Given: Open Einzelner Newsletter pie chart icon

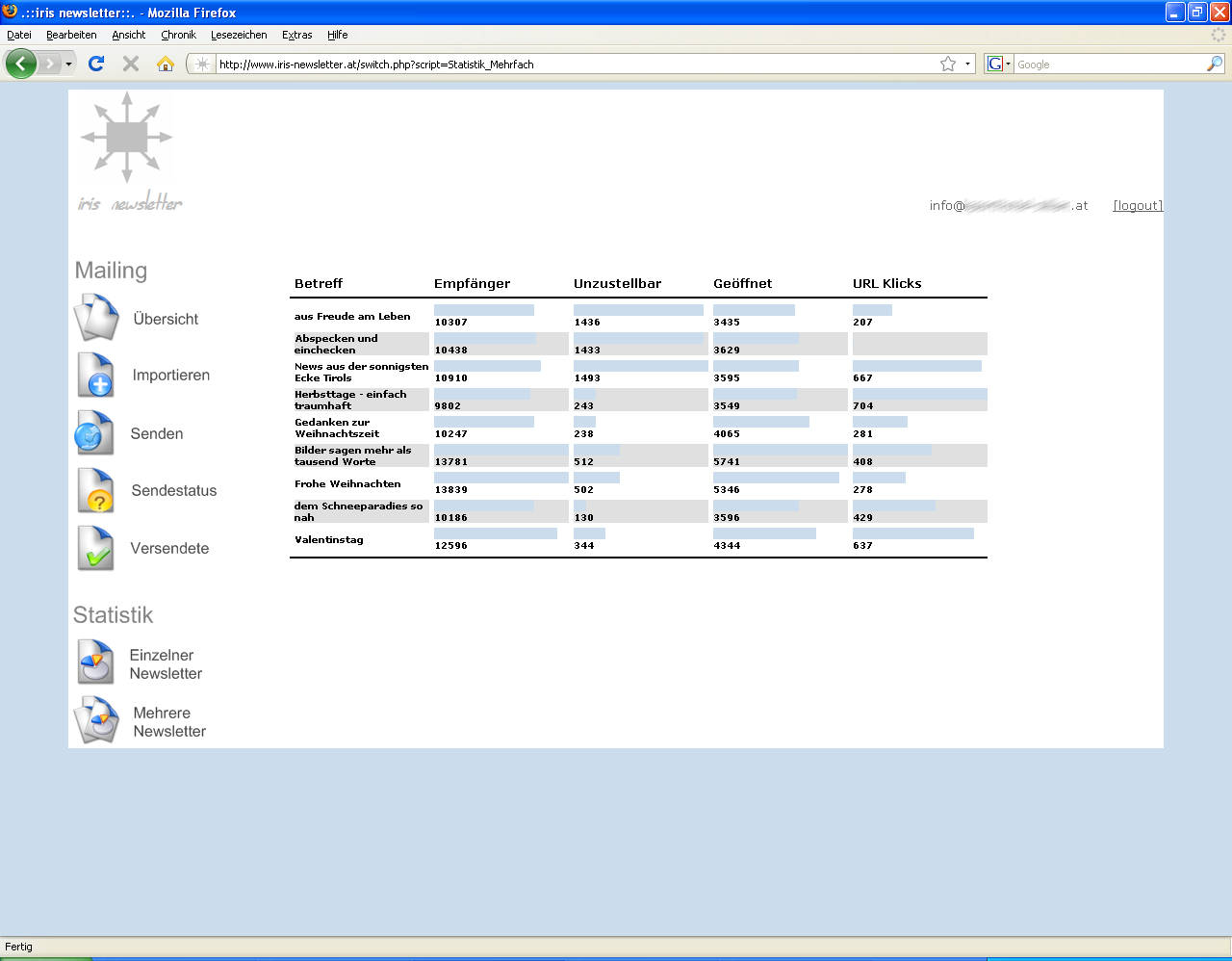Looking at the screenshot, I should pos(96,663).
